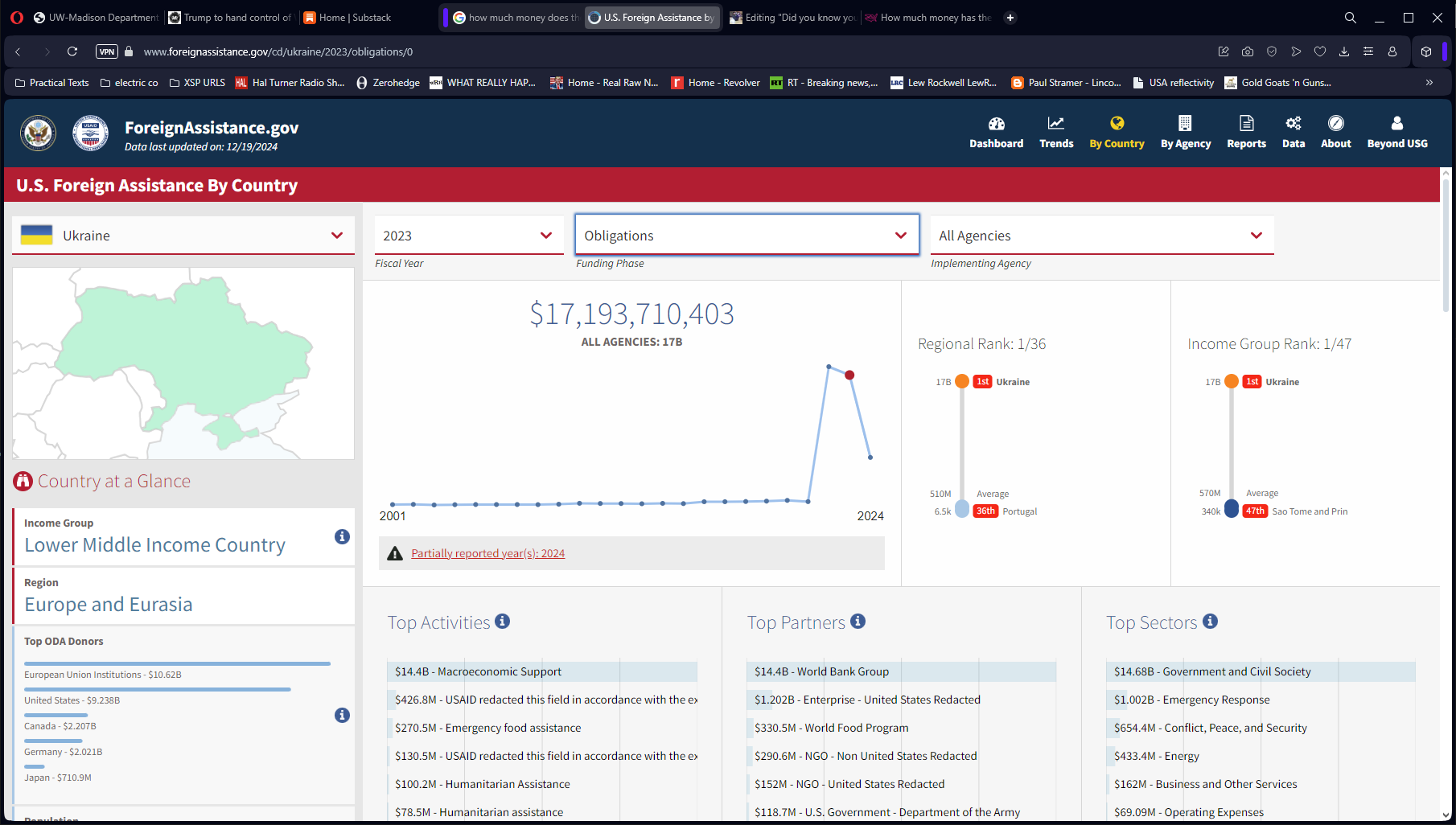Open the Data gears icon

1293,123
